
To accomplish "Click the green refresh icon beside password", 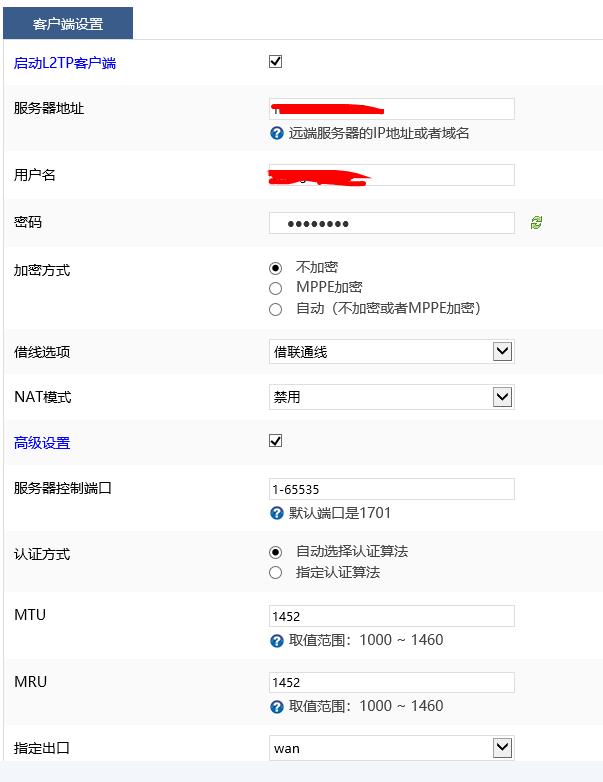I will pos(536,222).
